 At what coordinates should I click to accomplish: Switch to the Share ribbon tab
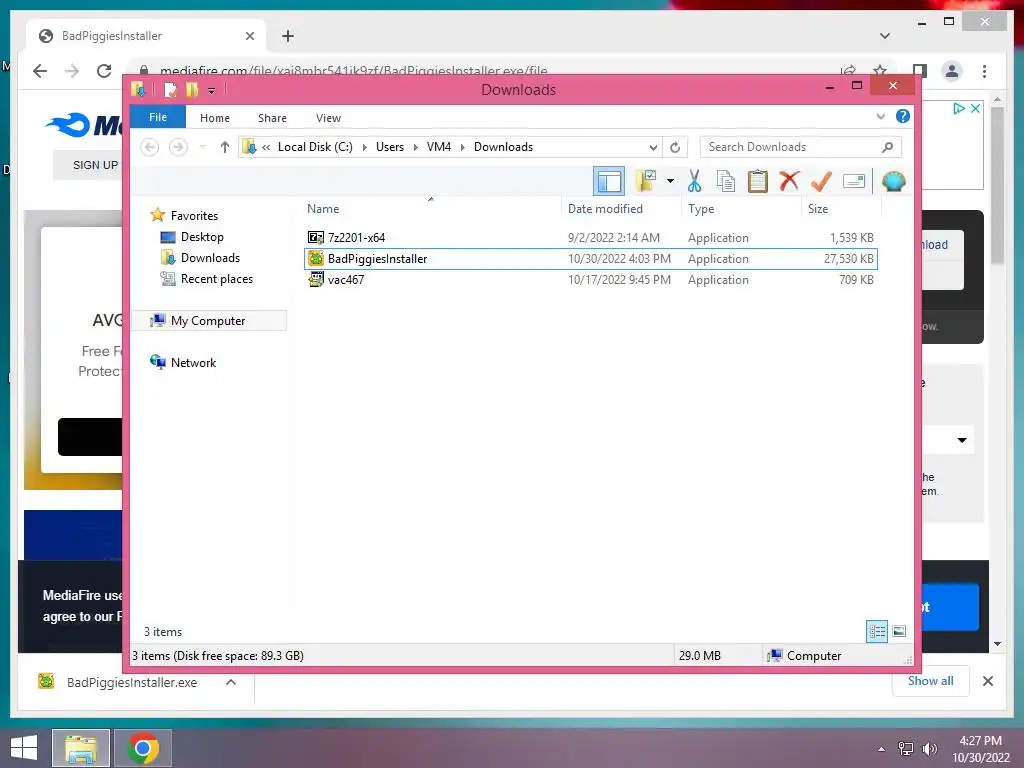click(272, 118)
